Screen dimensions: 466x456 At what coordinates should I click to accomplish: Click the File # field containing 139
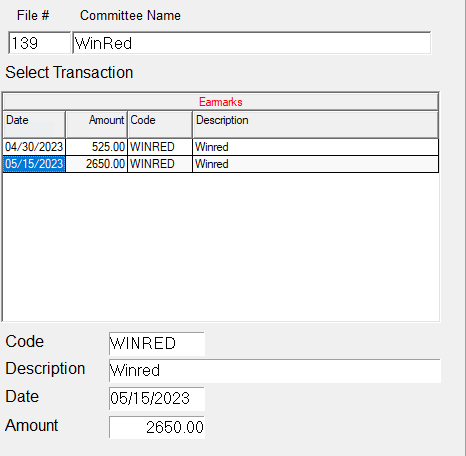40,43
